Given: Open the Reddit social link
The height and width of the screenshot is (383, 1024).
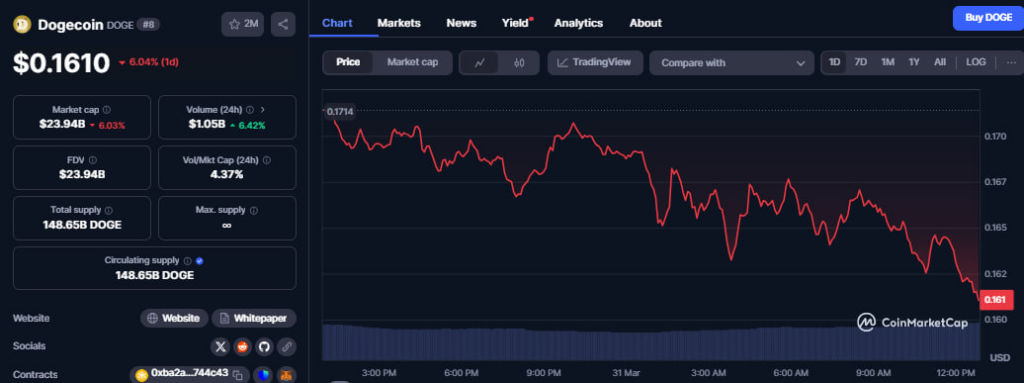Looking at the screenshot, I should click(x=242, y=346).
